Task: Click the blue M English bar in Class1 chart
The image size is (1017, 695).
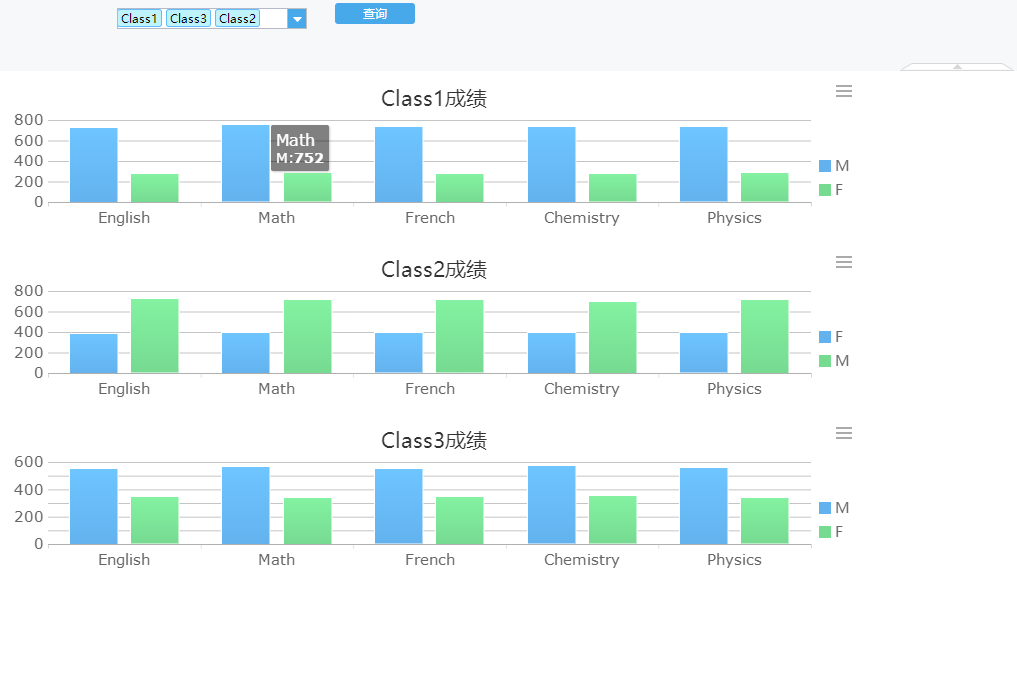Action: pyautogui.click(x=94, y=165)
